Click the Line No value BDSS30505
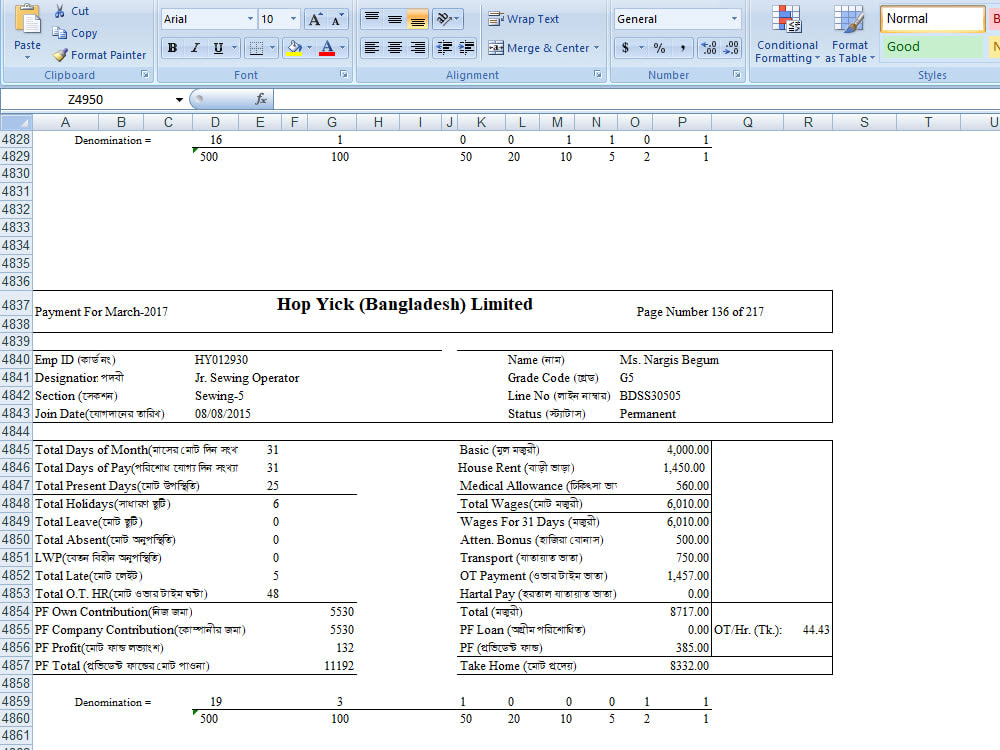 click(650, 396)
